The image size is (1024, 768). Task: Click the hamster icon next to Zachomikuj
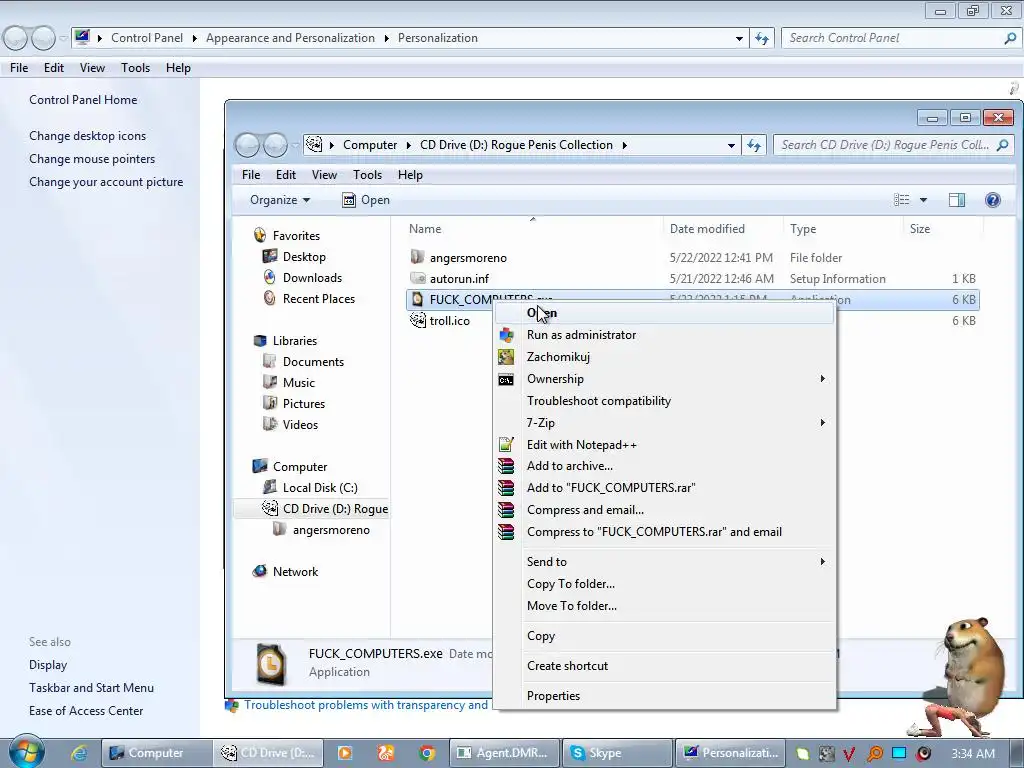506,357
